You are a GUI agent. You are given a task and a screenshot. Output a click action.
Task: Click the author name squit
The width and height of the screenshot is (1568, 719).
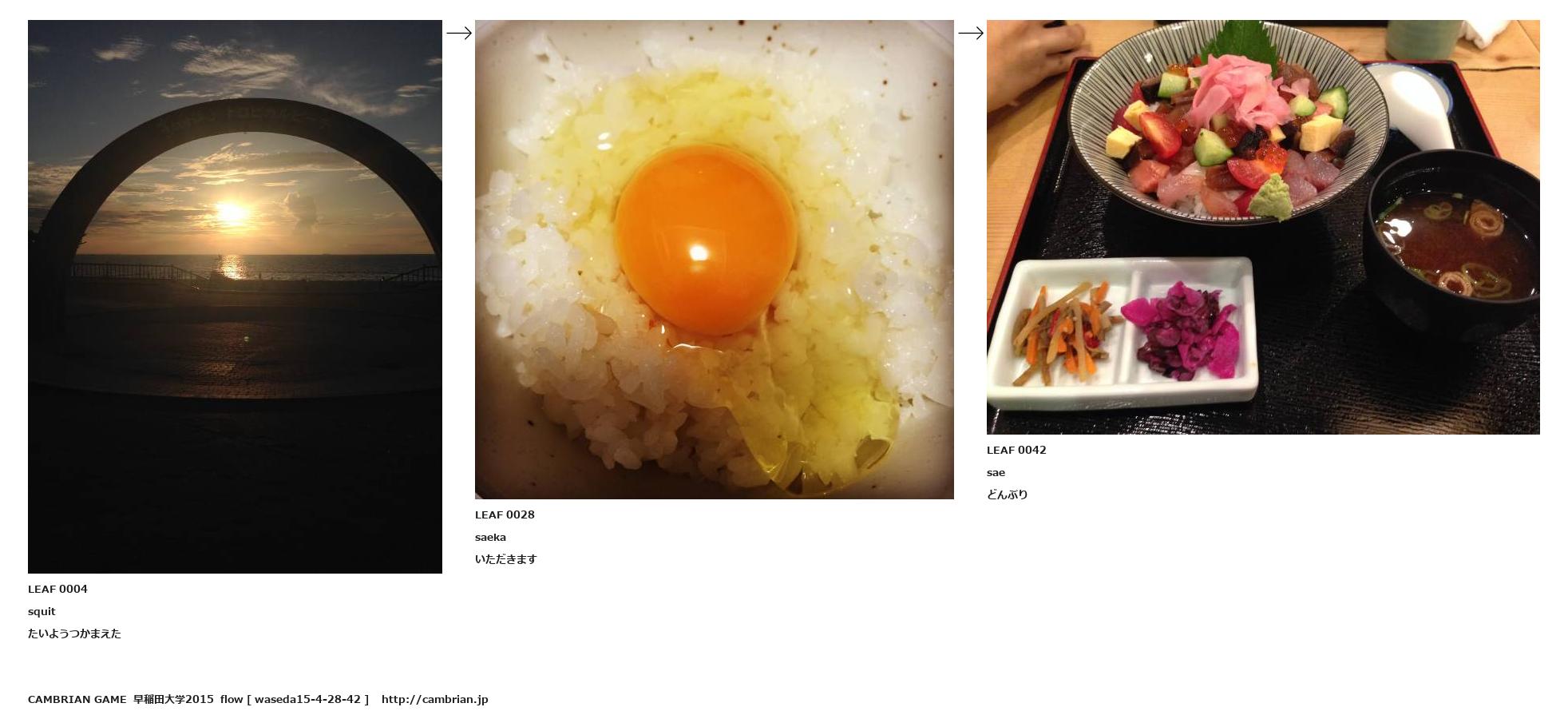(42, 611)
